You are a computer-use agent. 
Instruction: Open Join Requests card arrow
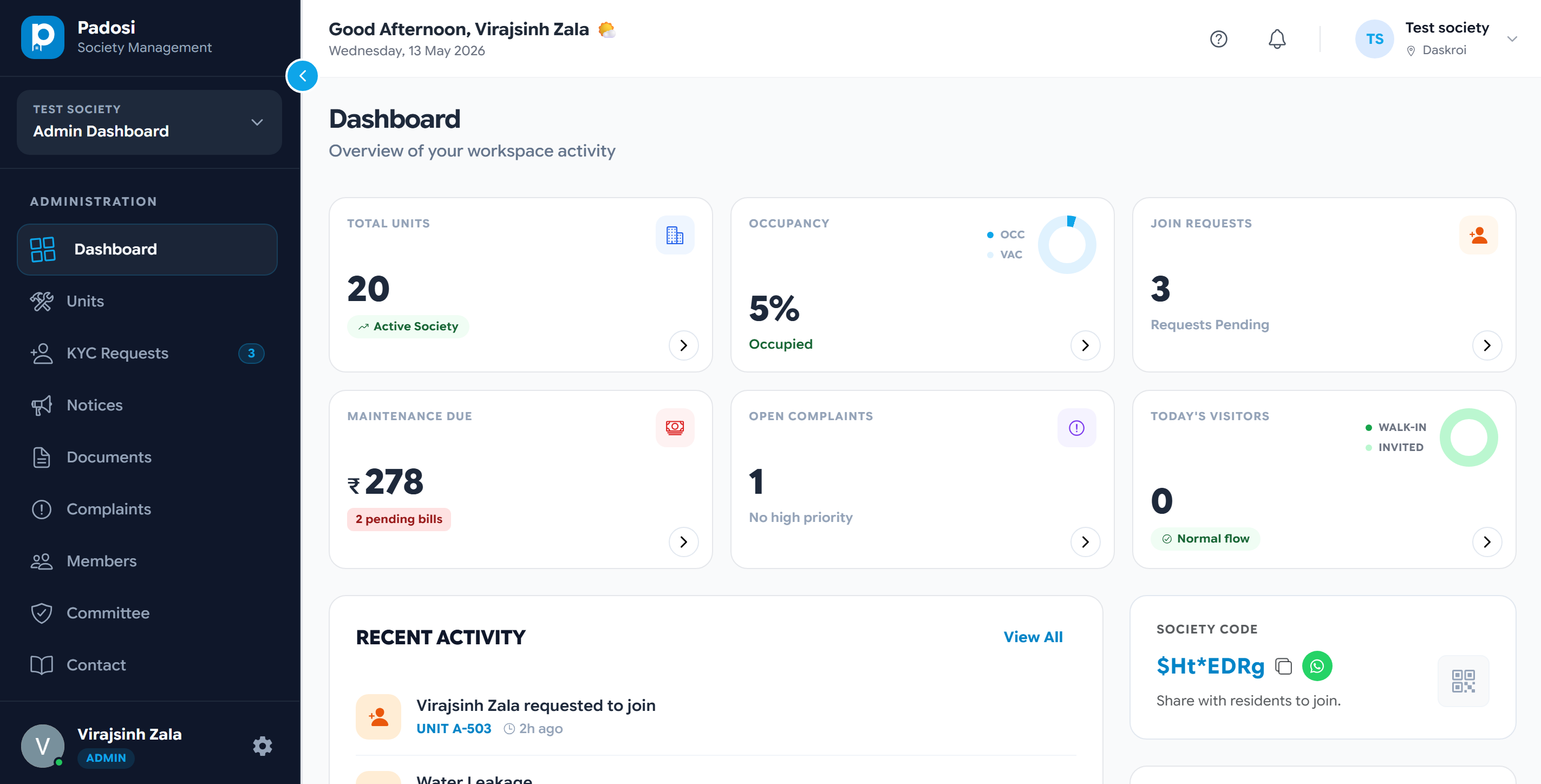click(1486, 345)
